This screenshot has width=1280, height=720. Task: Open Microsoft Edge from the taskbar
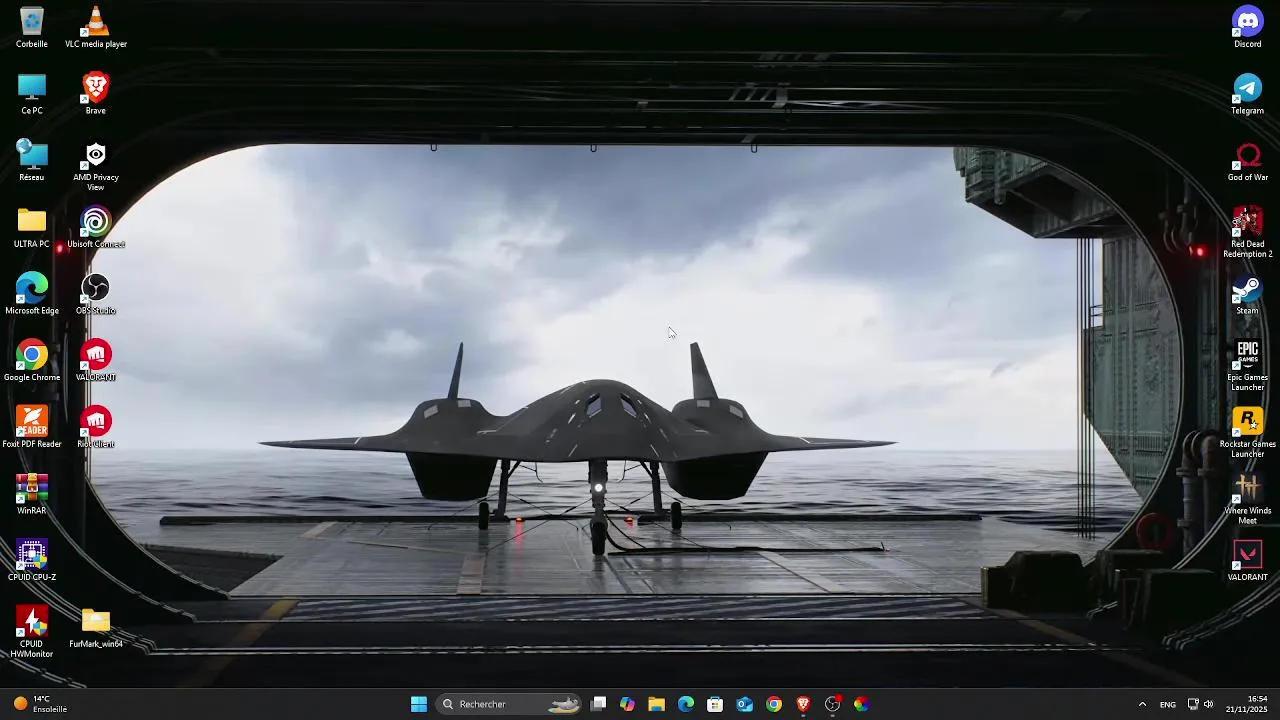[x=686, y=704]
